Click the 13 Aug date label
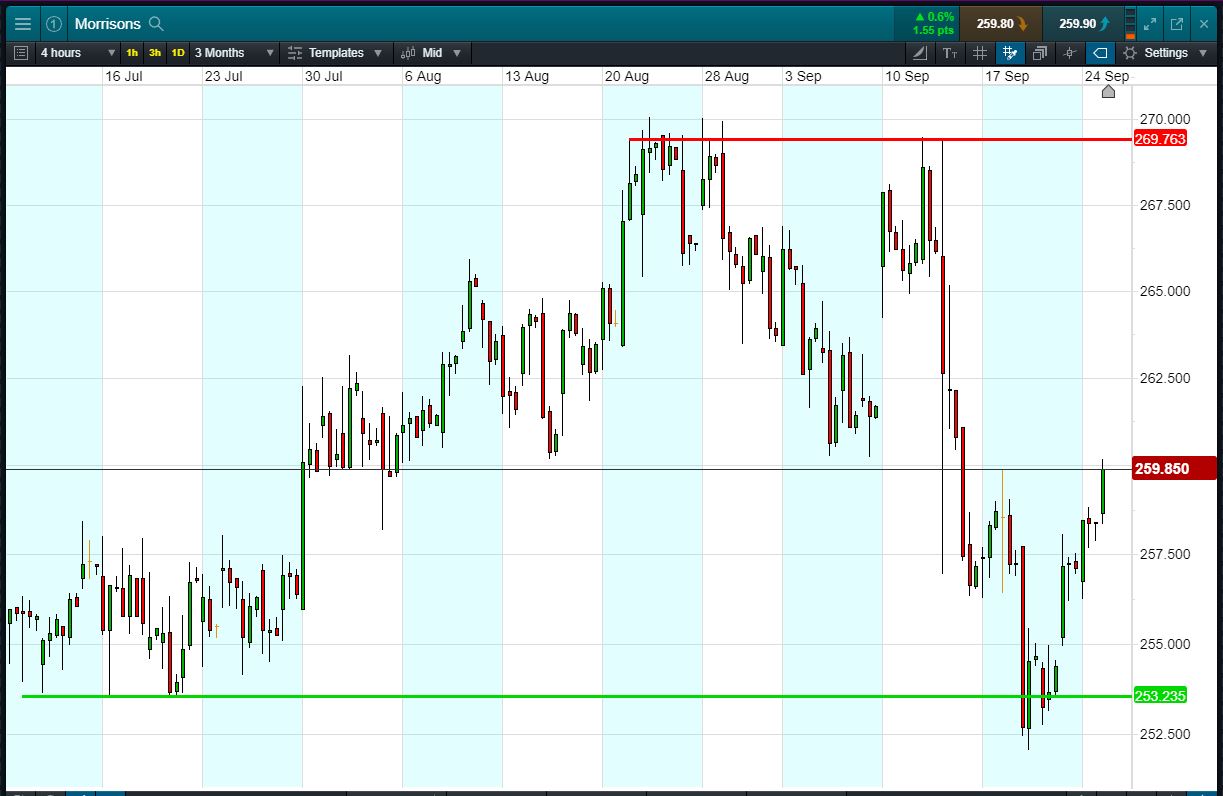 pos(527,76)
